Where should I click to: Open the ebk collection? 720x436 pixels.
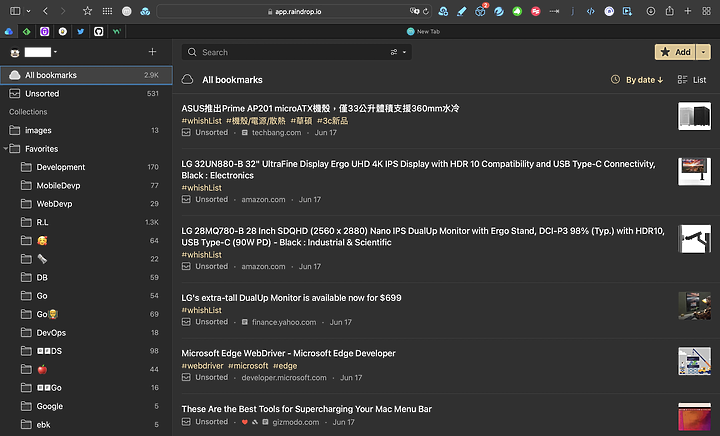click(x=86, y=425)
